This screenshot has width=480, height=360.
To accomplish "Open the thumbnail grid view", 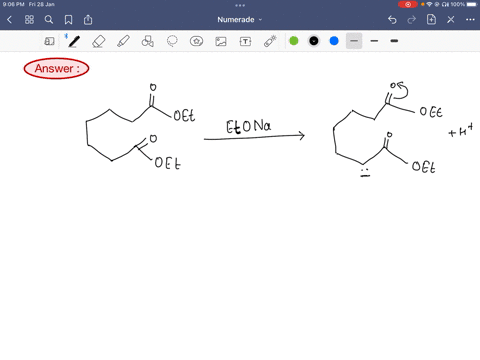I will pyautogui.click(x=29, y=20).
